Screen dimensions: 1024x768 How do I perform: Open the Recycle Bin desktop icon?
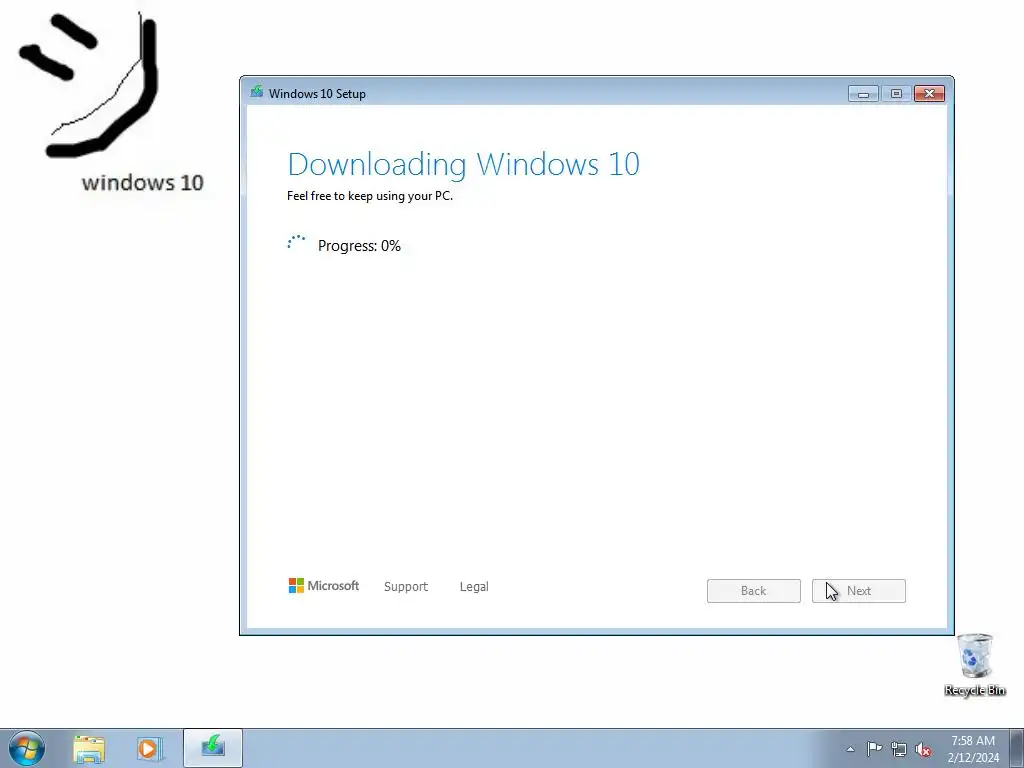(x=974, y=665)
